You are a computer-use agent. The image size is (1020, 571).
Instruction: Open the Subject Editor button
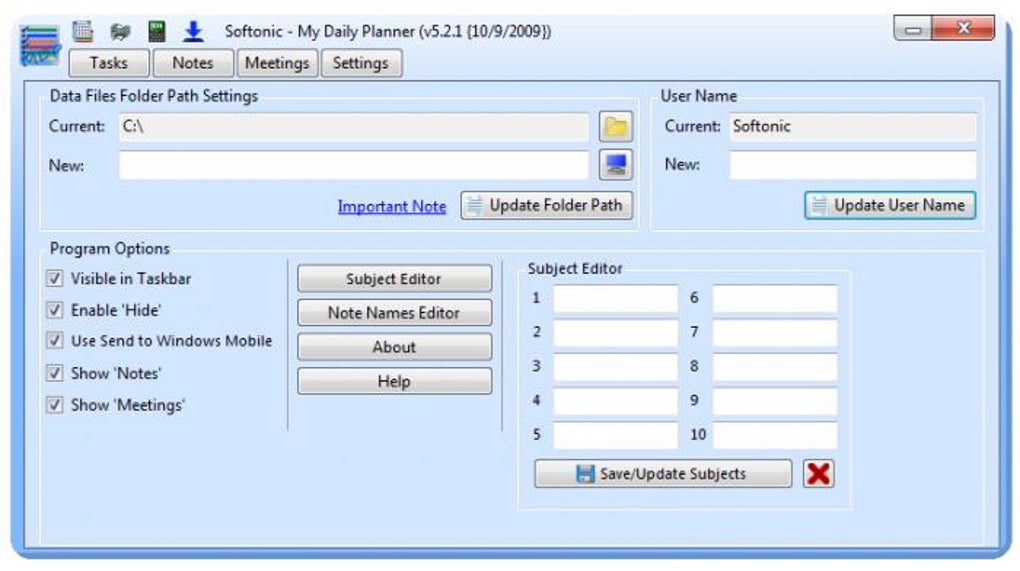[394, 279]
